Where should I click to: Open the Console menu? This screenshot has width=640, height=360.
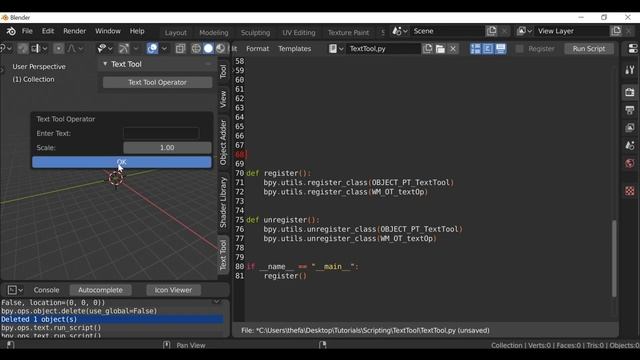click(x=46, y=290)
